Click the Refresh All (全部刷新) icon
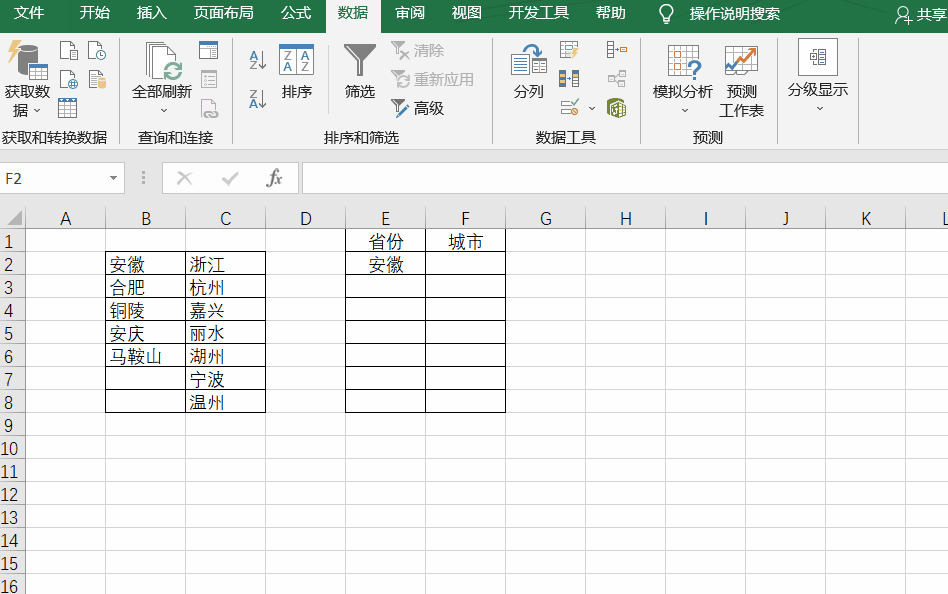The width and height of the screenshot is (948, 594). [163, 60]
